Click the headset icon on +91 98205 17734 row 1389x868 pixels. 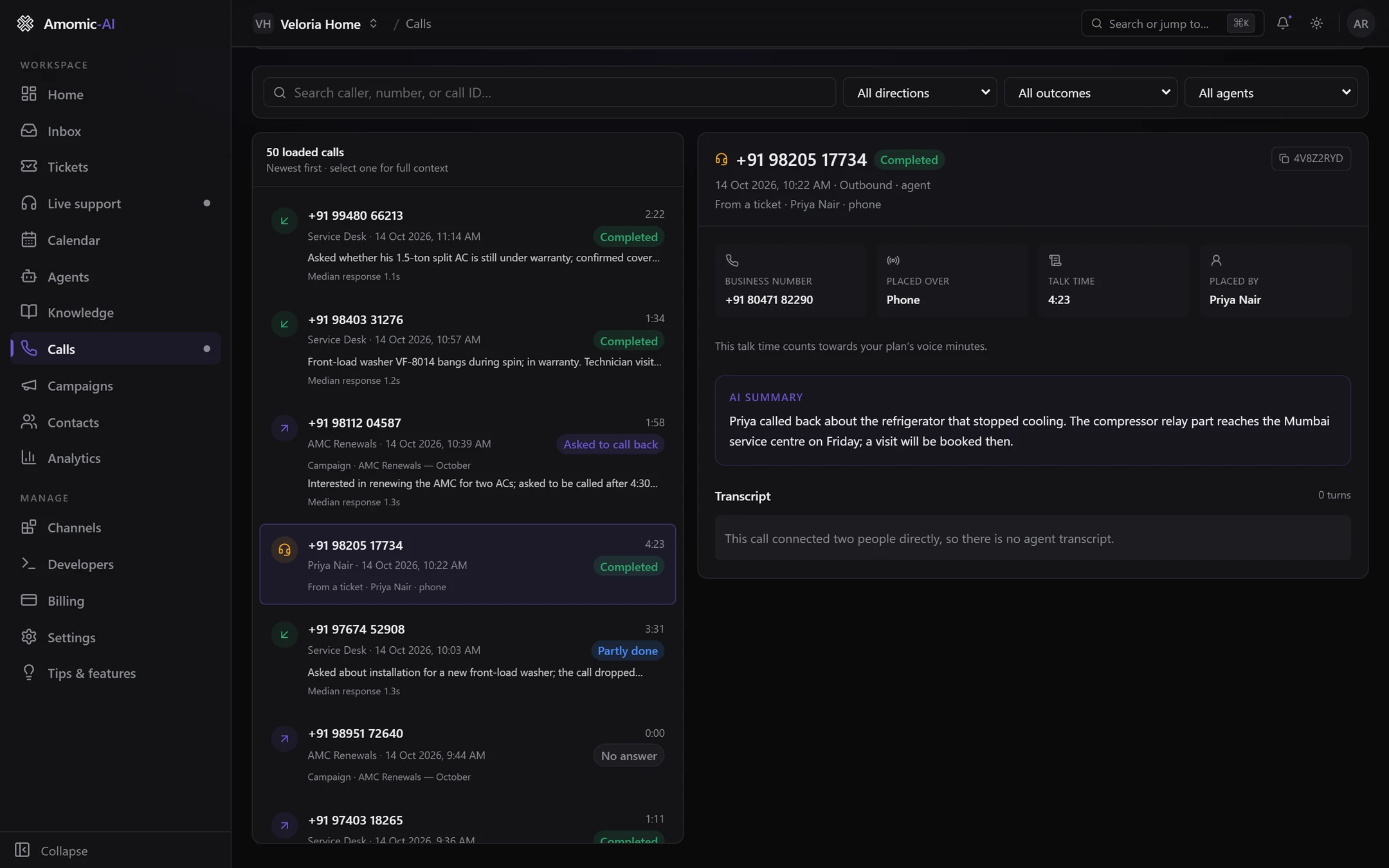(x=284, y=550)
